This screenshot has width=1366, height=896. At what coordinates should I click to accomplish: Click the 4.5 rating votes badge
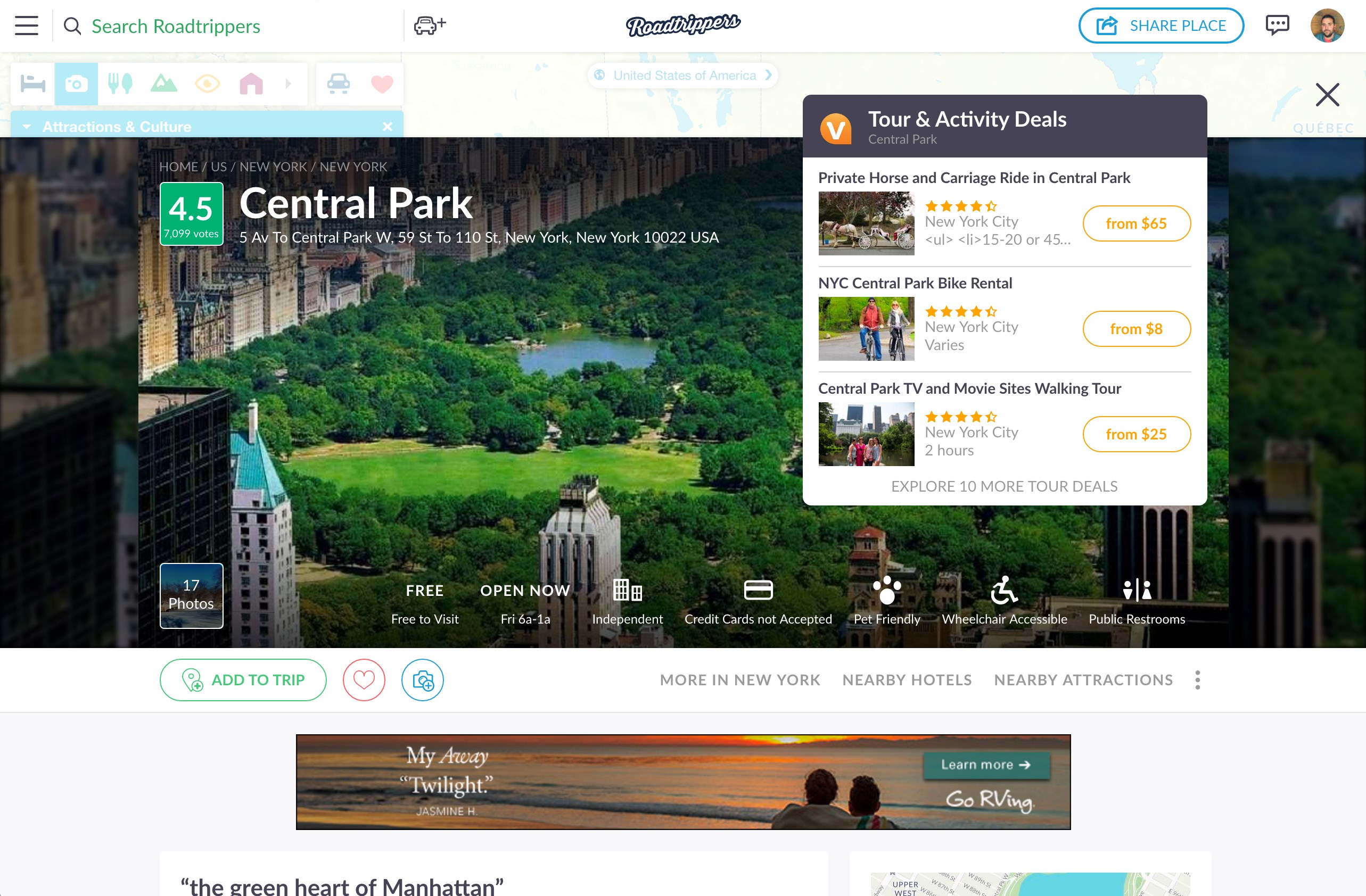coord(191,213)
